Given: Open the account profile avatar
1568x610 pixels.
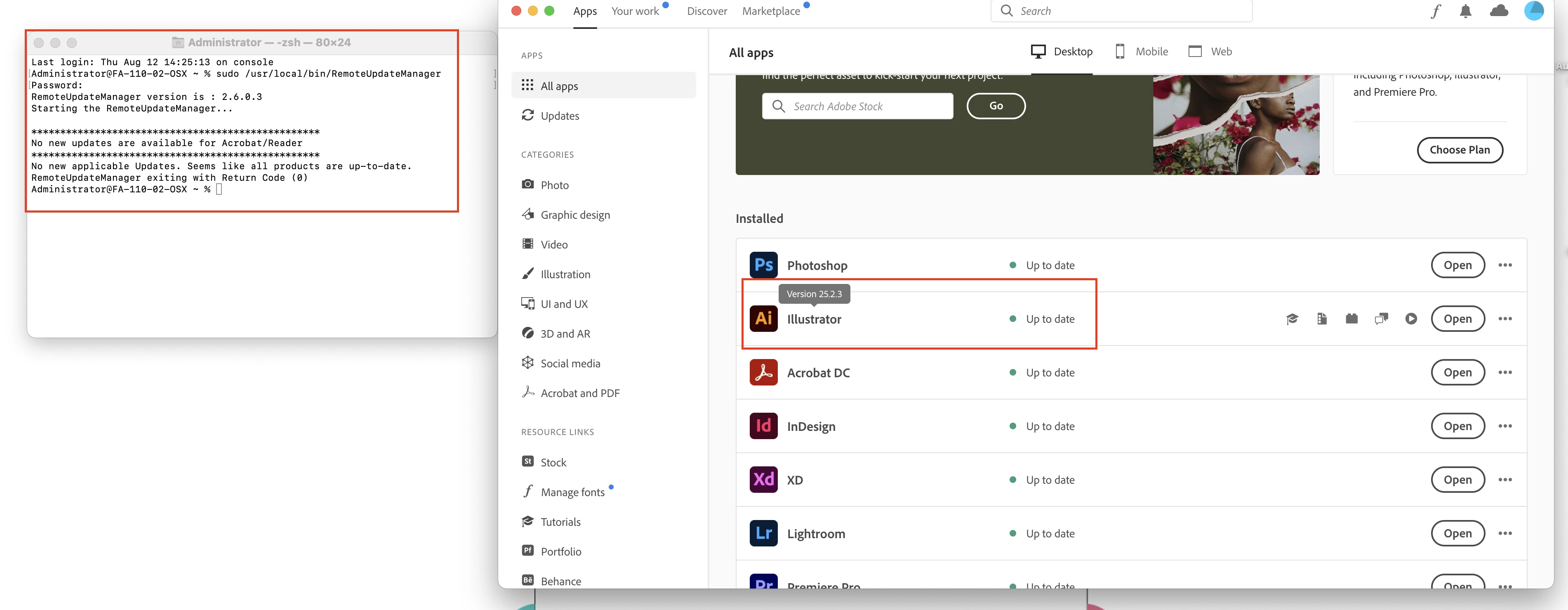Looking at the screenshot, I should pos(1533,10).
